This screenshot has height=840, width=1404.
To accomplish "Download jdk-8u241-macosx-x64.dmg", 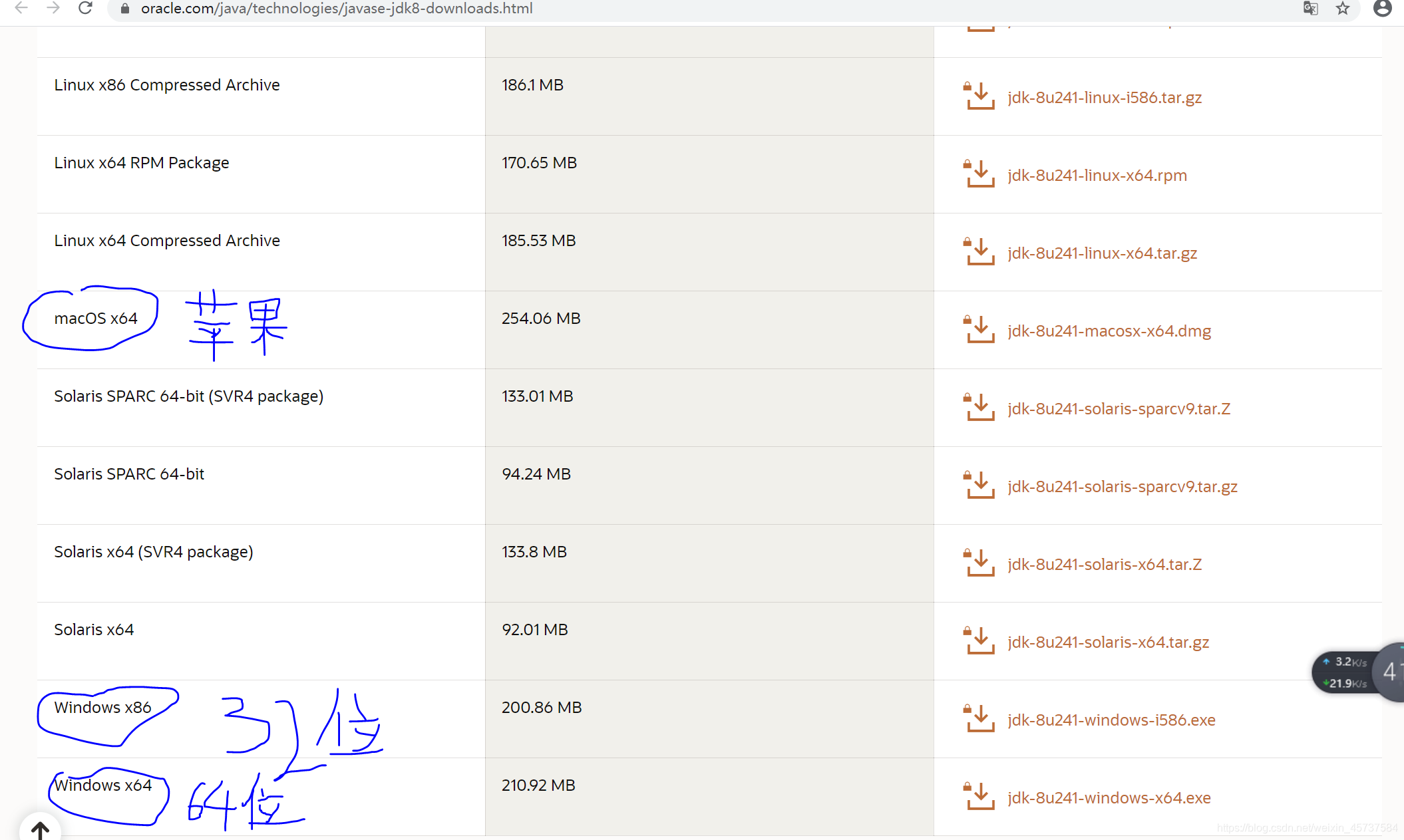I will pyautogui.click(x=1109, y=331).
